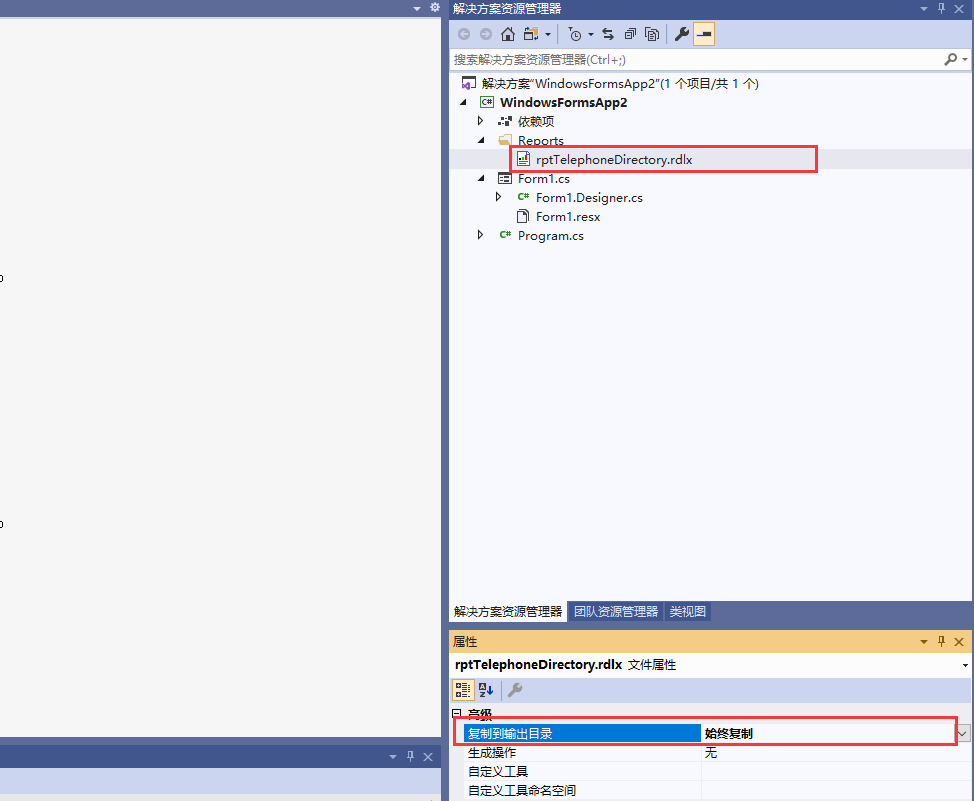The image size is (974, 801).
Task: Click the Form1.cs form icon
Action: pos(505,178)
